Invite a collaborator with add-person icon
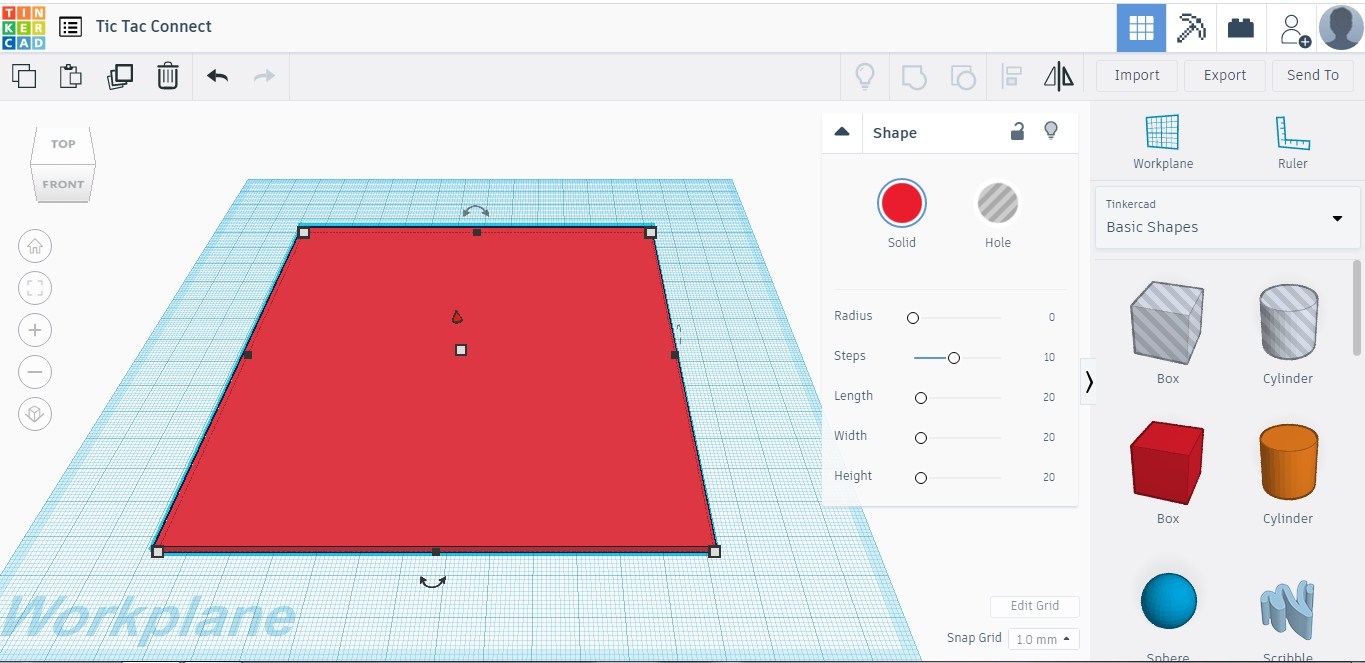Image resolution: width=1365 pixels, height=663 pixels. click(1293, 29)
